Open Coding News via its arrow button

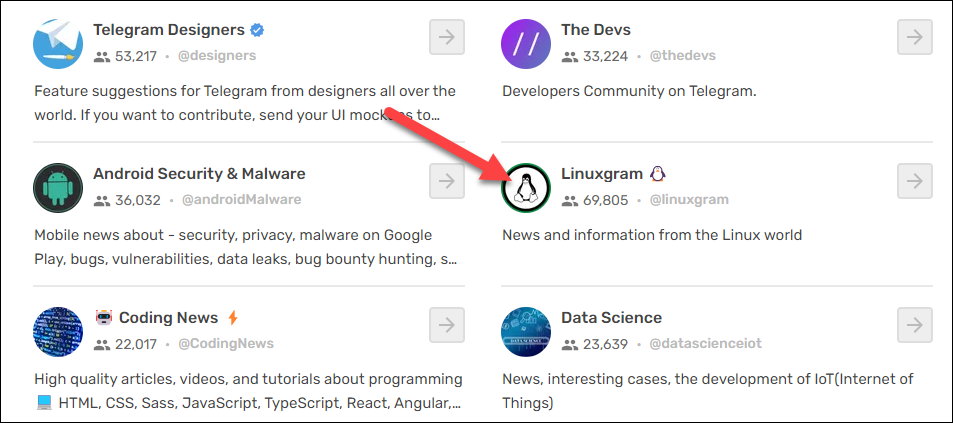pyautogui.click(x=447, y=325)
